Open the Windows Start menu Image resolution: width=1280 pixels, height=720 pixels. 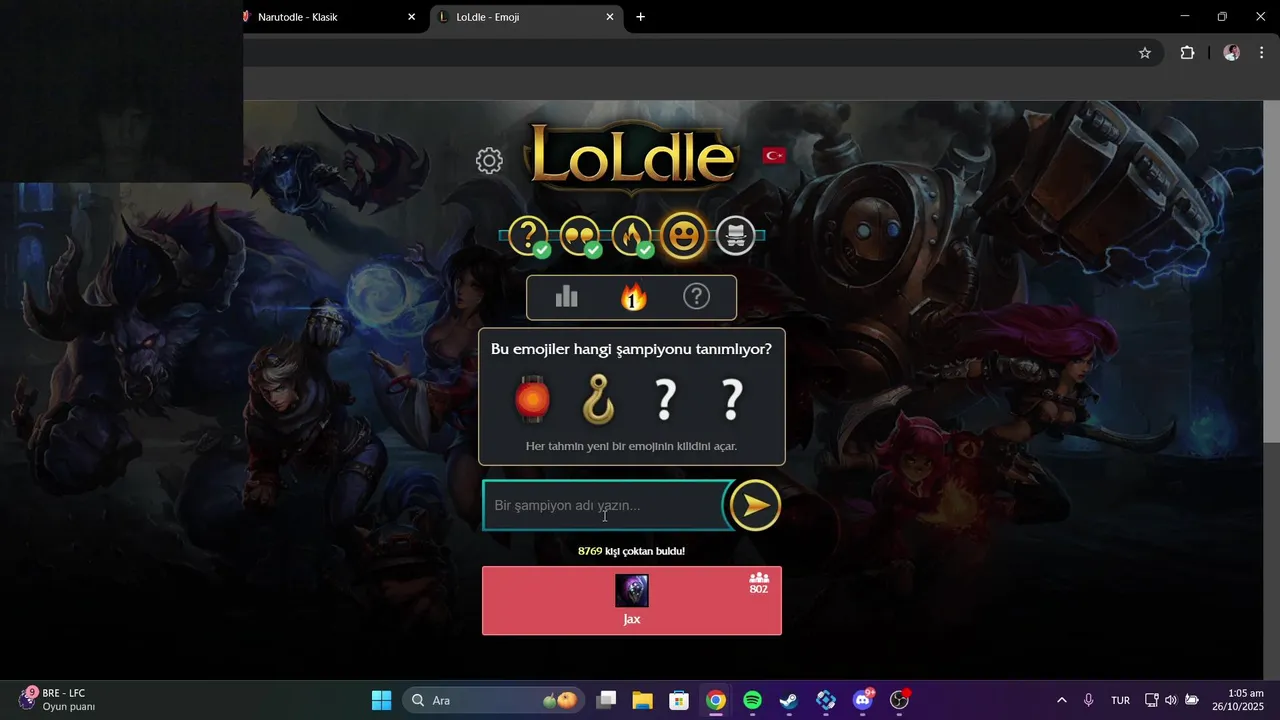pos(381,700)
